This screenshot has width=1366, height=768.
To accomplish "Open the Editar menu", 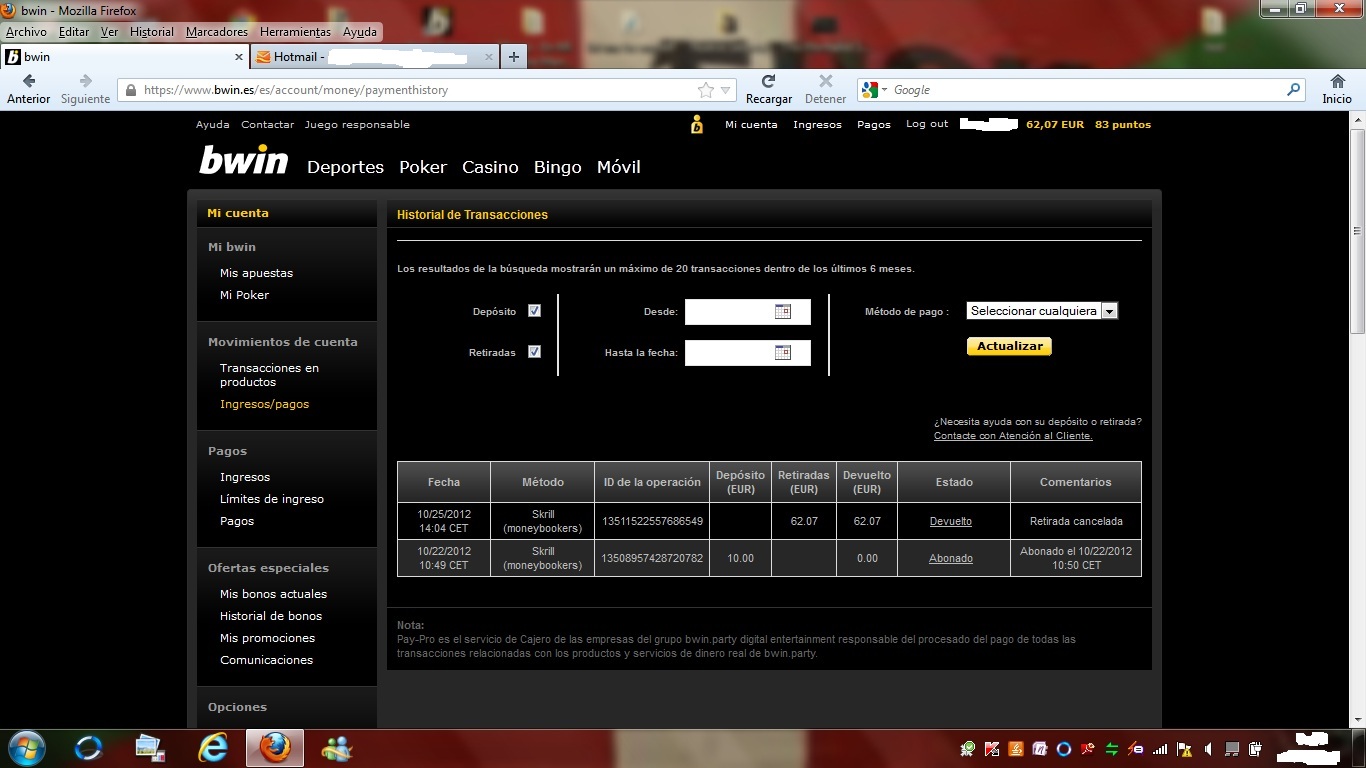I will coord(74,32).
